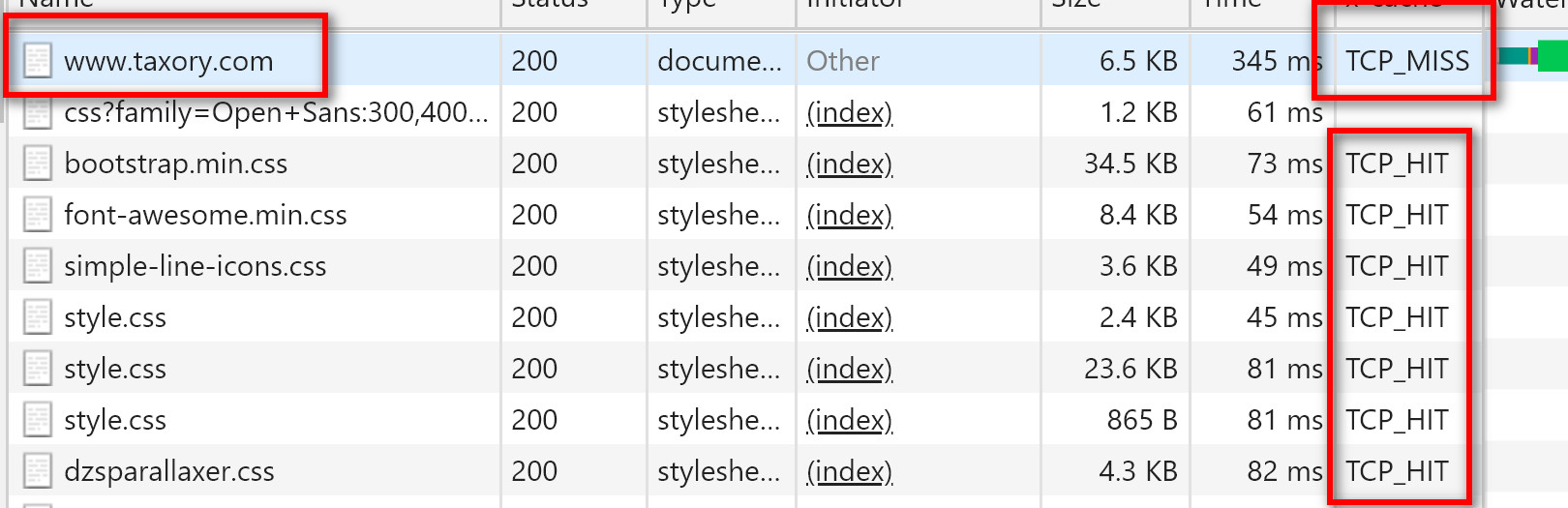
Task: Open the bootstrap.min.css request name
Action: point(175,164)
